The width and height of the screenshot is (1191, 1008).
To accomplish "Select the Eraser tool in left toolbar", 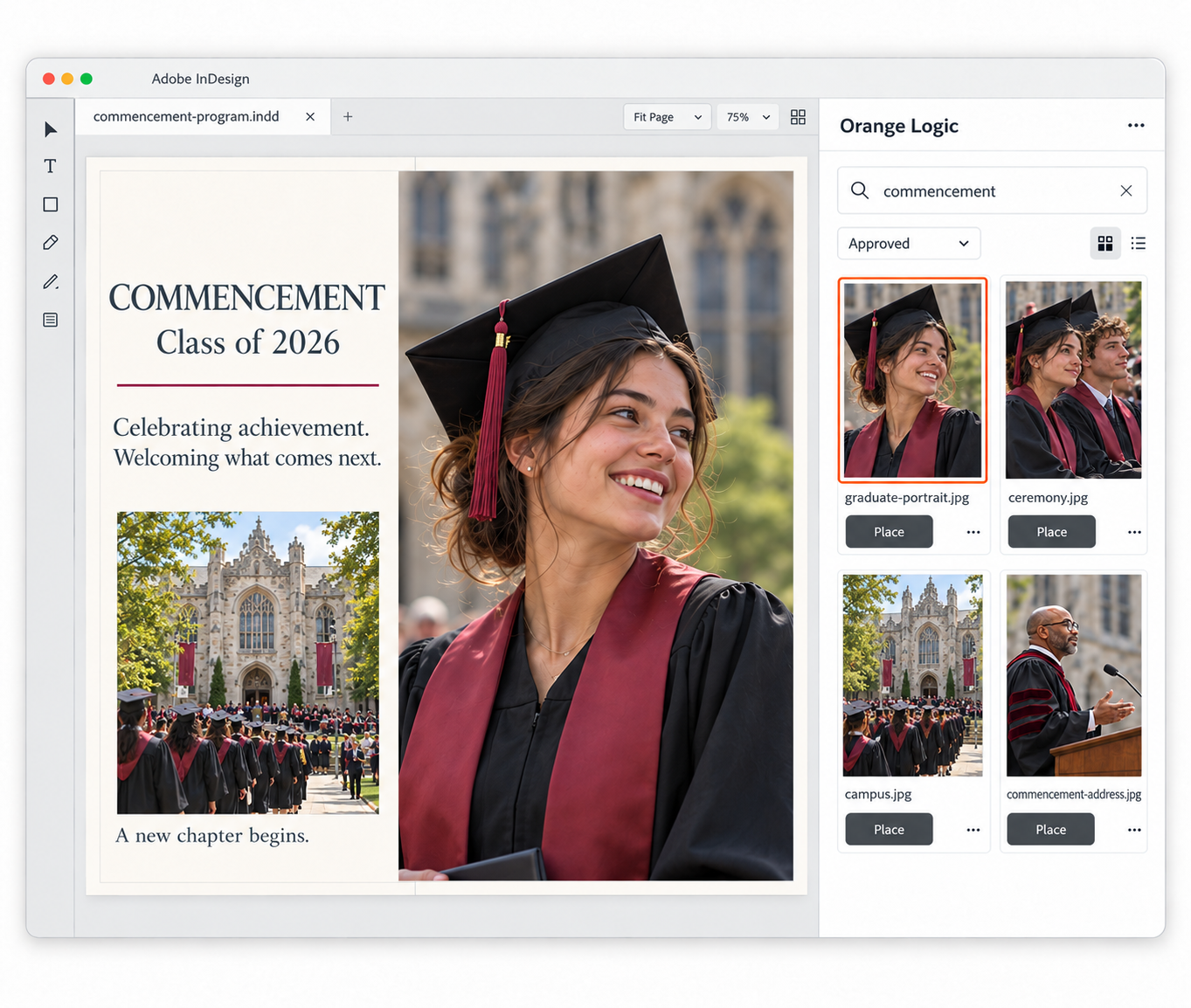I will pyautogui.click(x=51, y=243).
